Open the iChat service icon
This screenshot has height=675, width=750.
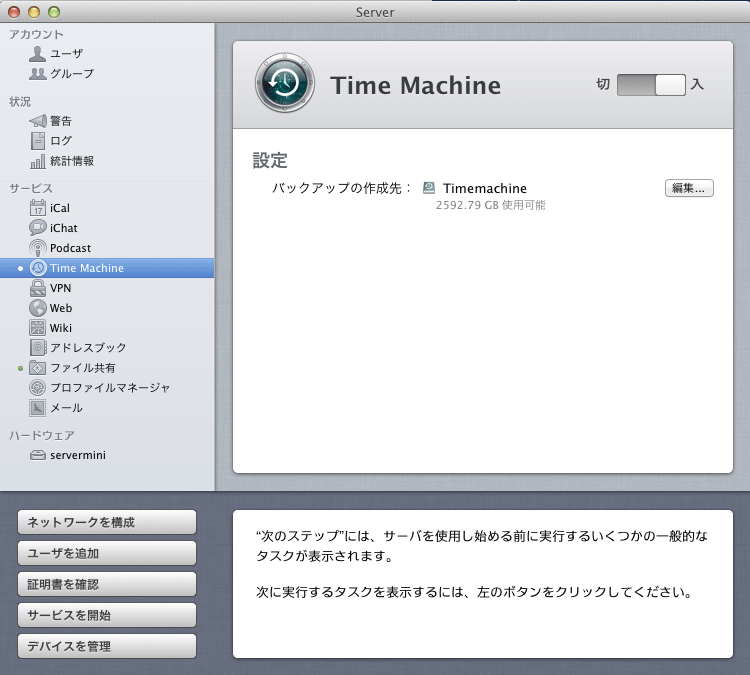[x=38, y=228]
